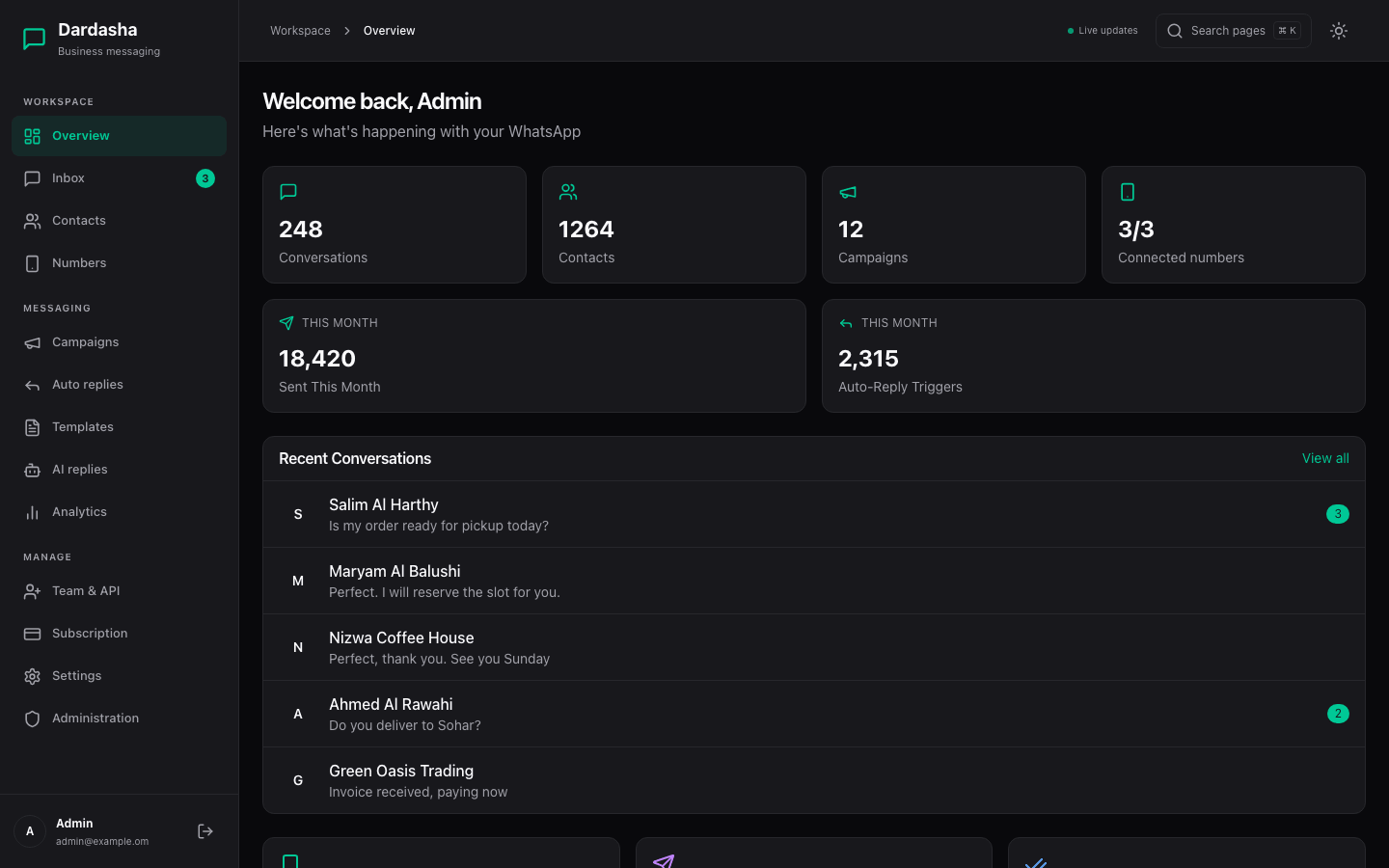Select the Overview sidebar item
This screenshot has width=1389, height=868.
(x=119, y=136)
